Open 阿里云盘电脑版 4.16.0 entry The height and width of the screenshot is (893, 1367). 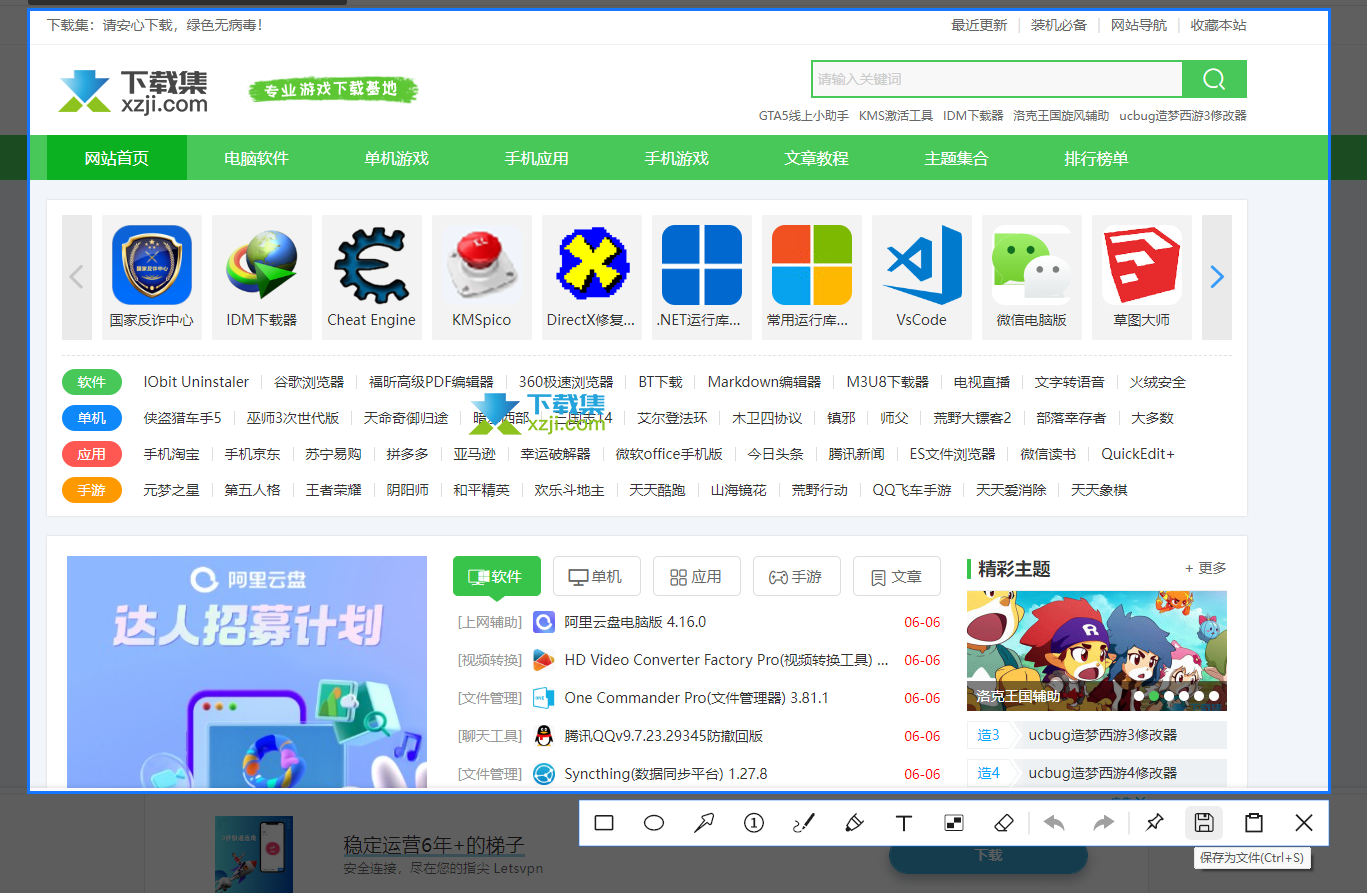click(x=635, y=622)
